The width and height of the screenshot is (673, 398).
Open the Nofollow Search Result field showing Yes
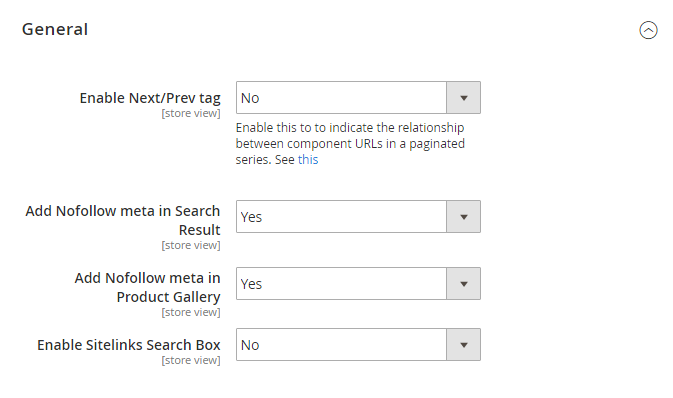pos(358,217)
